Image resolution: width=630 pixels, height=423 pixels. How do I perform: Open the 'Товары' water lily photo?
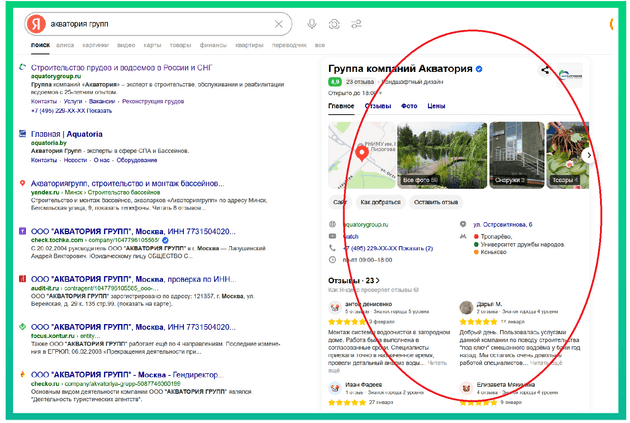point(567,155)
